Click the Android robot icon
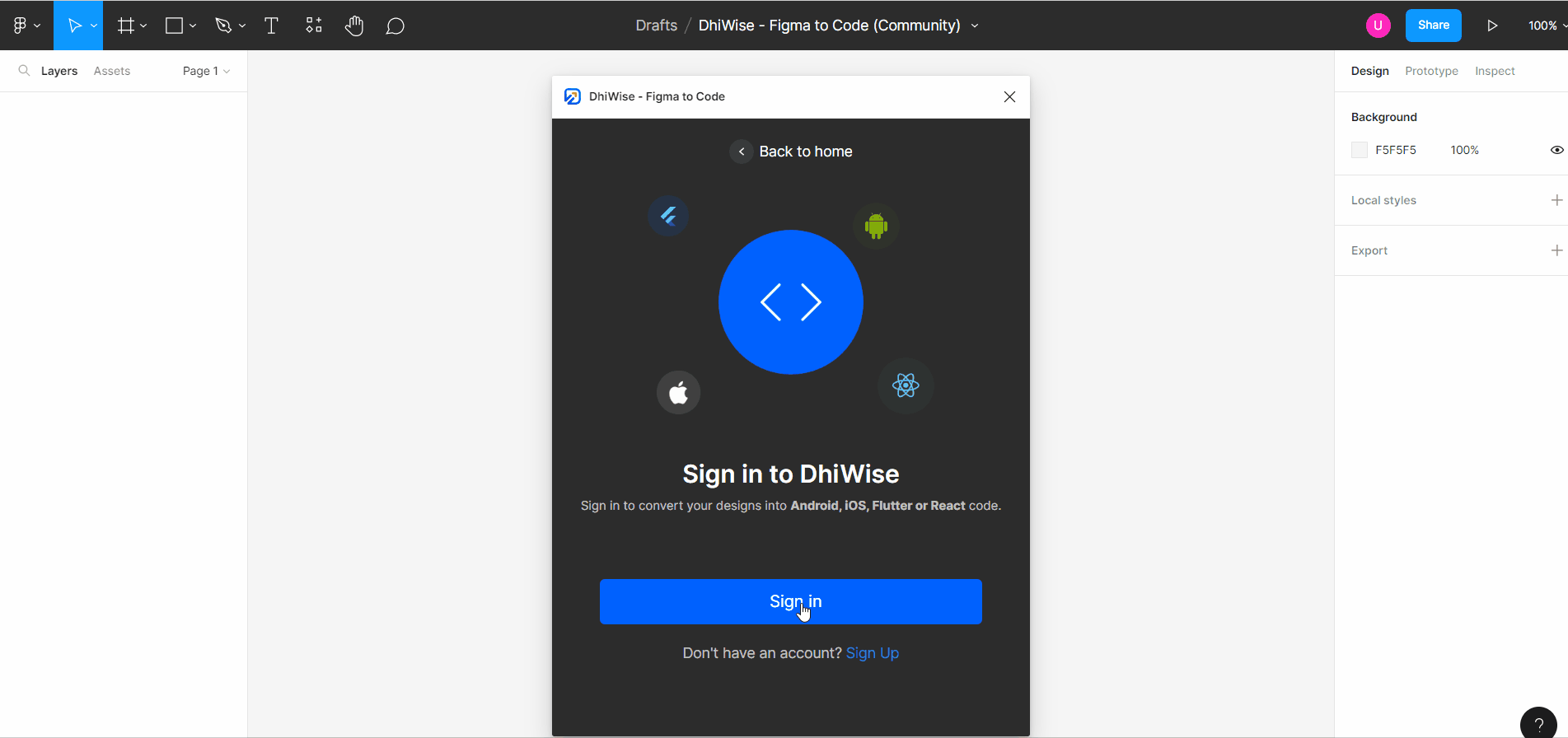1568x738 pixels. pos(876,226)
